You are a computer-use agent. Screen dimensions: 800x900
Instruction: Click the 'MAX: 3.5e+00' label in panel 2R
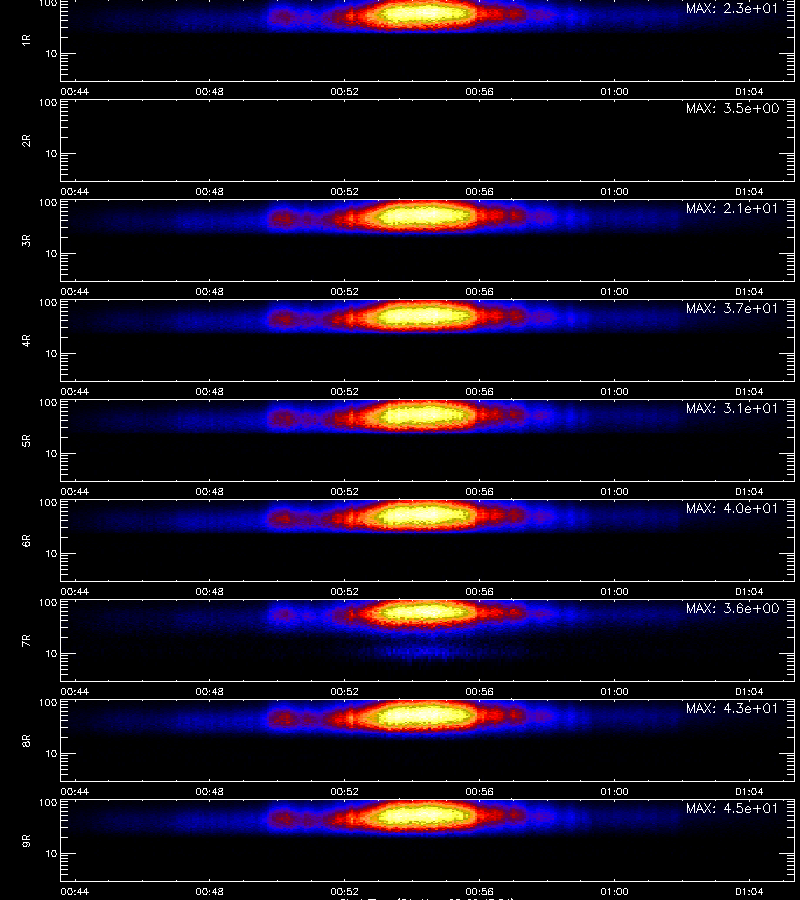click(x=732, y=108)
